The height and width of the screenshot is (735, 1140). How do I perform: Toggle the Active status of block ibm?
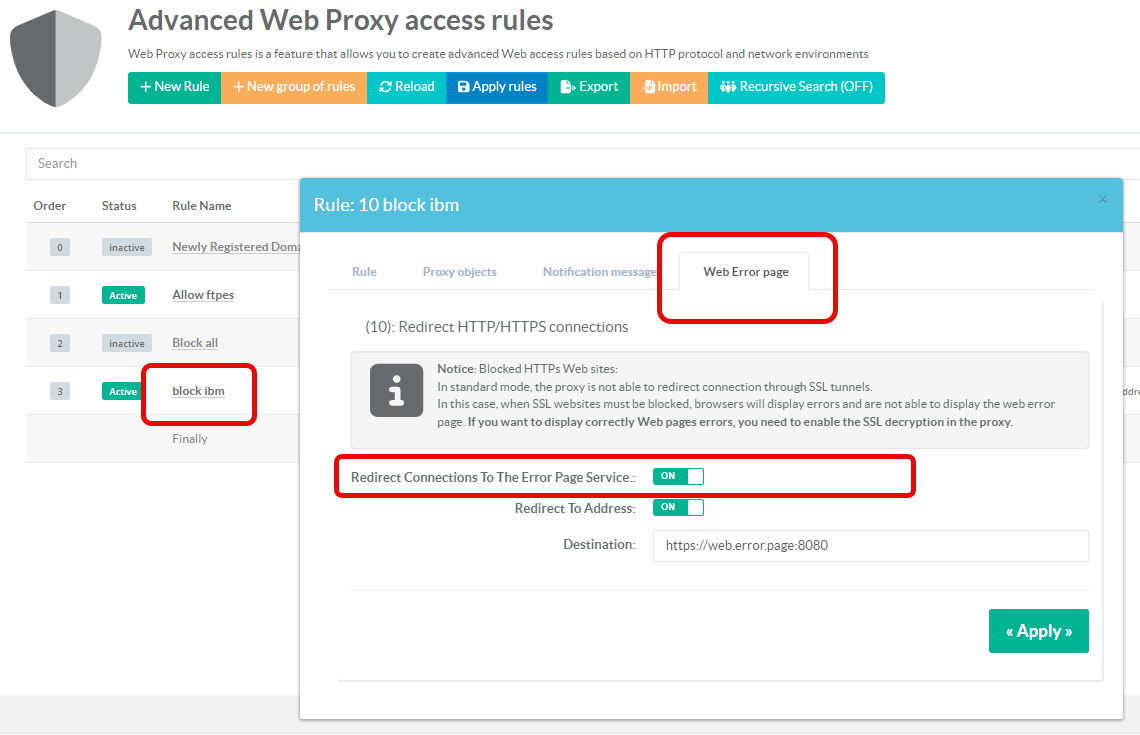tap(123, 391)
